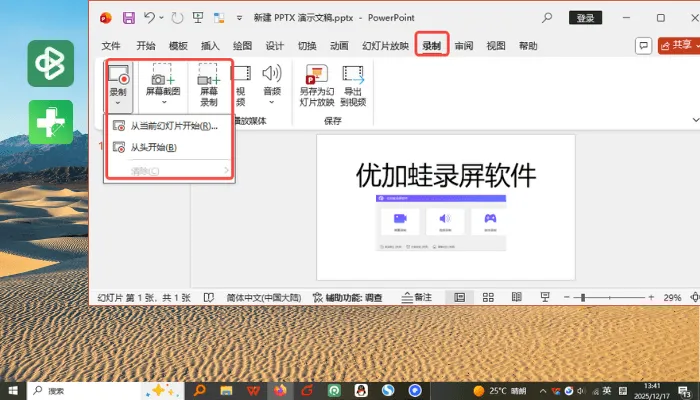Image resolution: width=700 pixels, height=400 pixels.
Task: Expand the 音频 dropdown arrow
Action: [272, 102]
